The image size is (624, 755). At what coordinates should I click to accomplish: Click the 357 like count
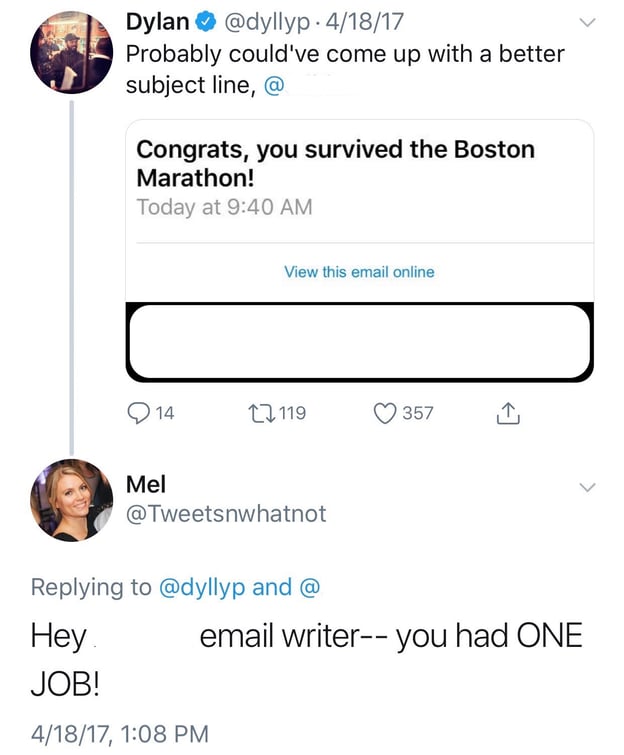(x=418, y=413)
